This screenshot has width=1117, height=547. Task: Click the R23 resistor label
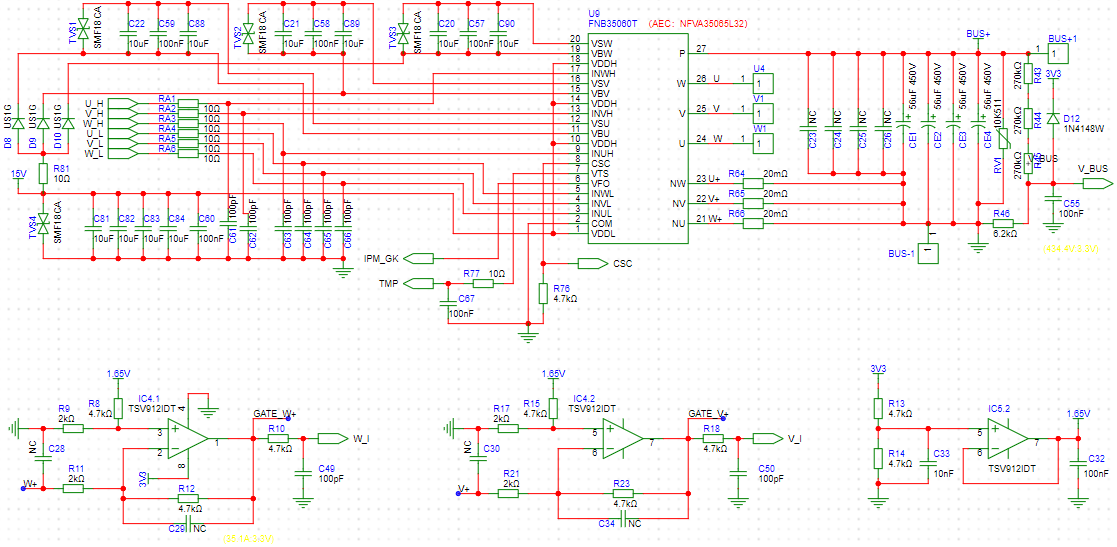(622, 482)
